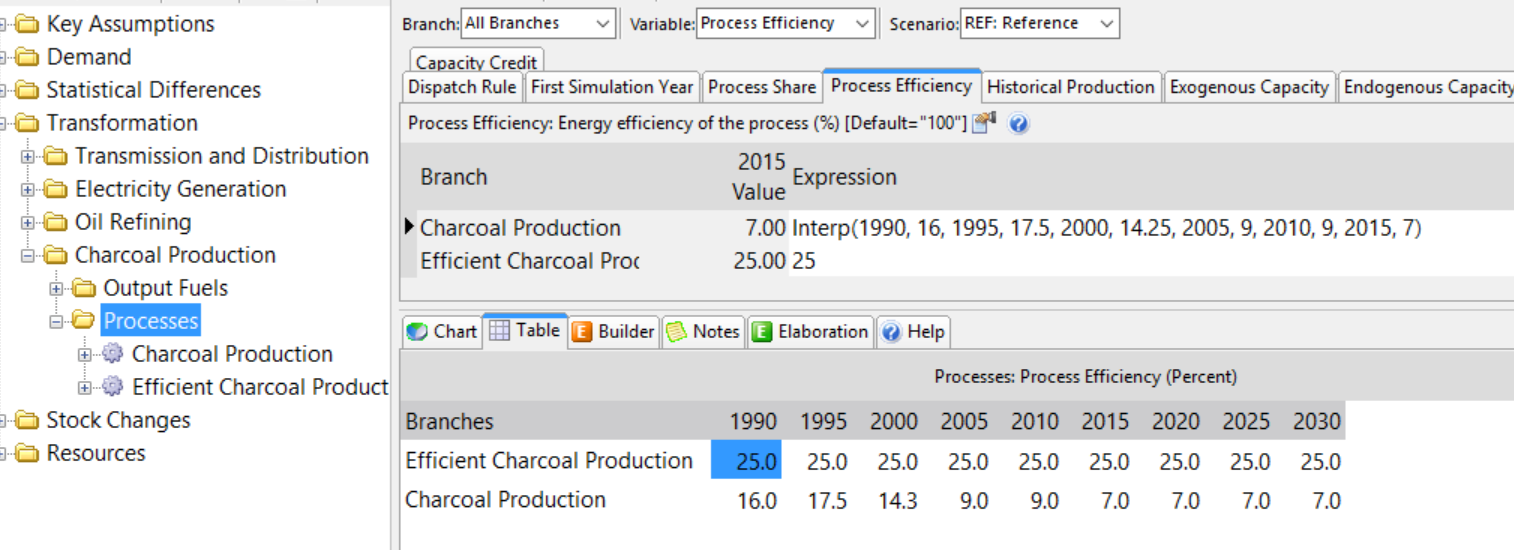Viewport: 1514px width, 550px height.
Task: Click the Statistical Differences folder icon
Action: tap(28, 90)
